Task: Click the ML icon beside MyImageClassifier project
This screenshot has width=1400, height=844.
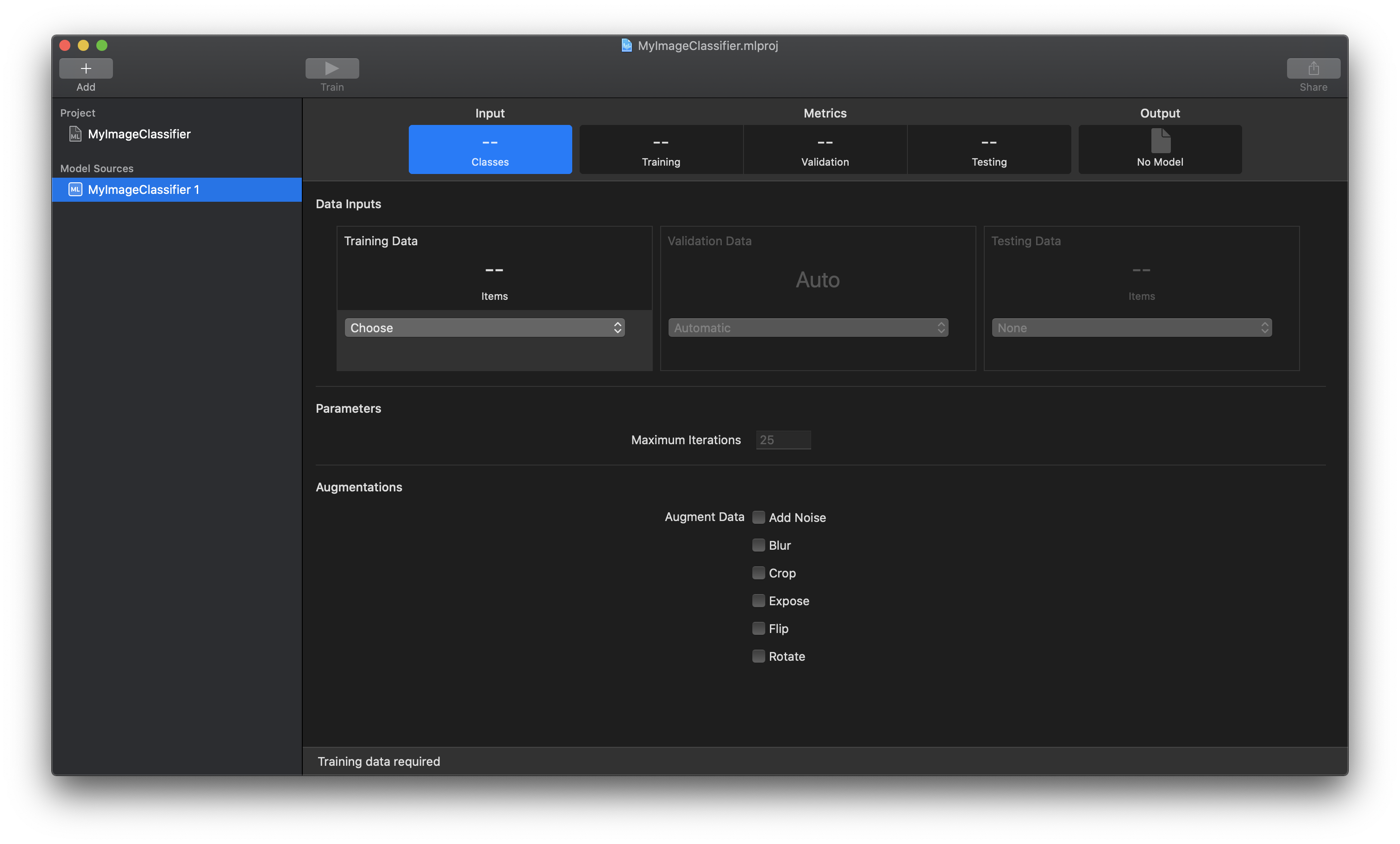Action: (x=75, y=134)
